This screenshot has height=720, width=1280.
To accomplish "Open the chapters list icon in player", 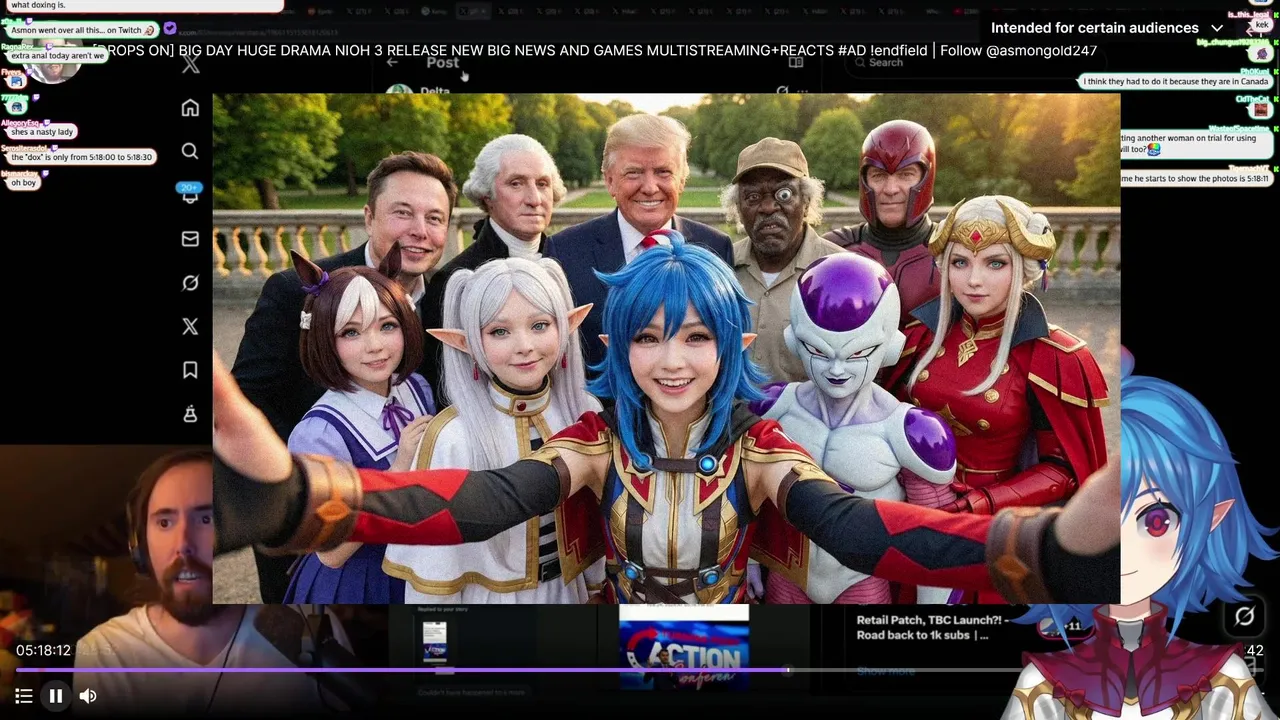I will [x=24, y=696].
